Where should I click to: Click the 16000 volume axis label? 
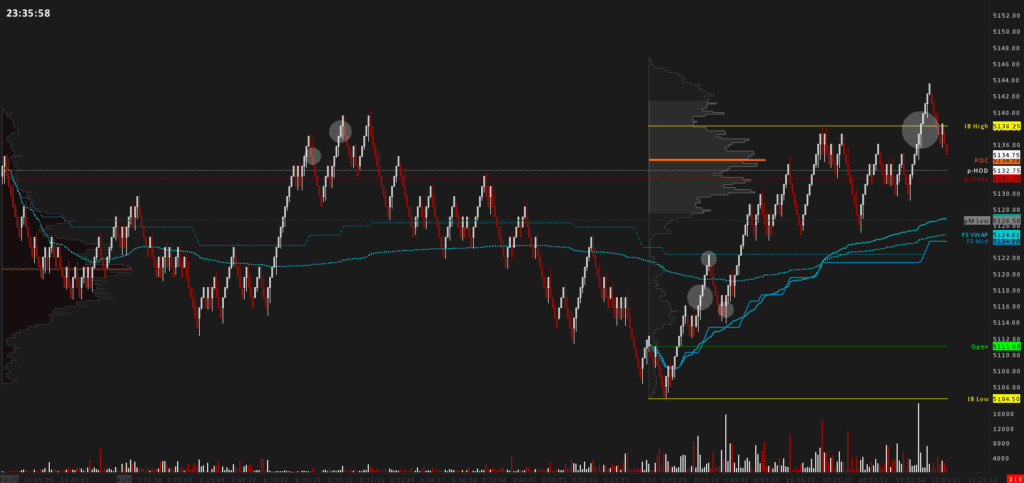pos(1002,414)
